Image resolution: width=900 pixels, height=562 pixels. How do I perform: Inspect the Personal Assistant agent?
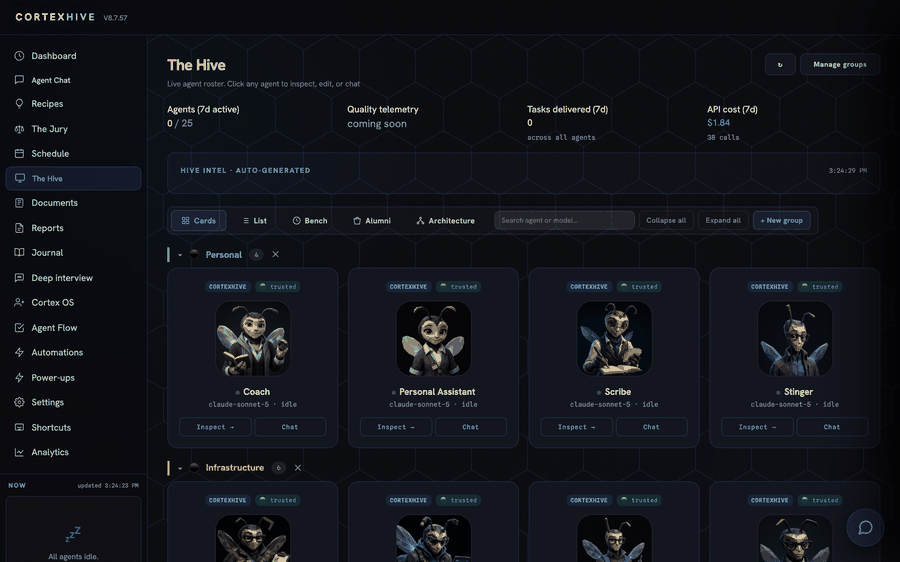click(x=396, y=427)
